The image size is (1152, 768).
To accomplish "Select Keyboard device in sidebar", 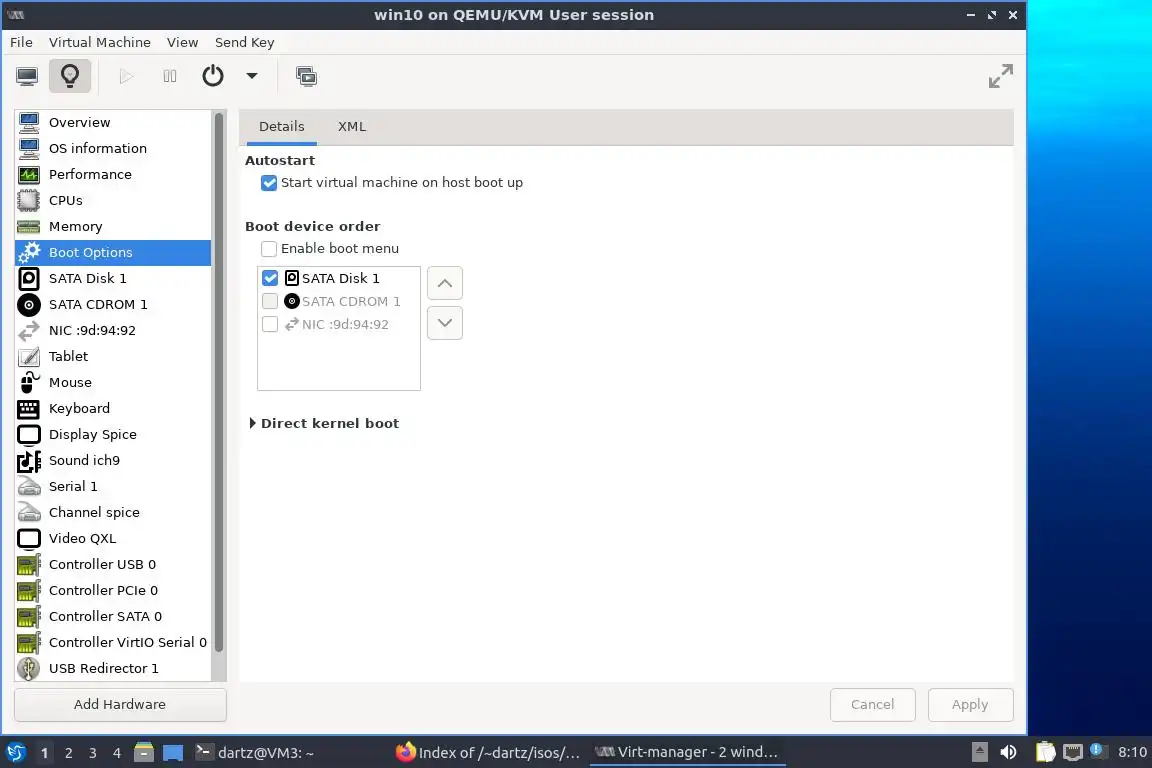I will [113, 409].
